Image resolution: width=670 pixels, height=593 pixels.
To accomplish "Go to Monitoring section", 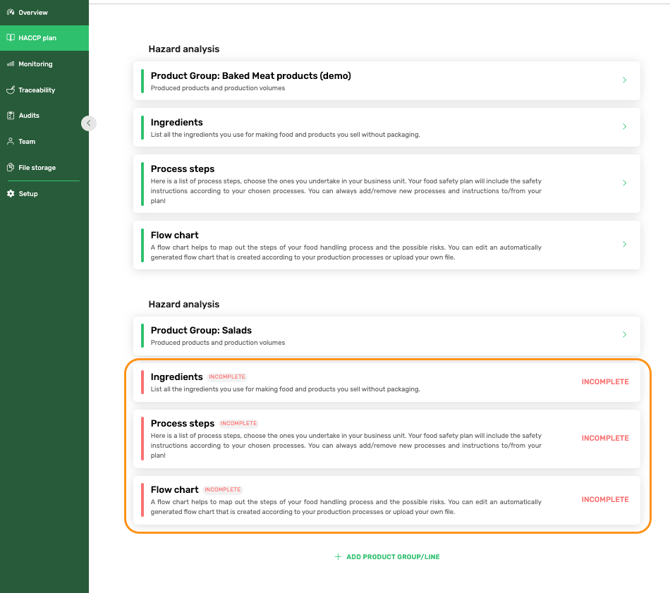I will (44, 64).
